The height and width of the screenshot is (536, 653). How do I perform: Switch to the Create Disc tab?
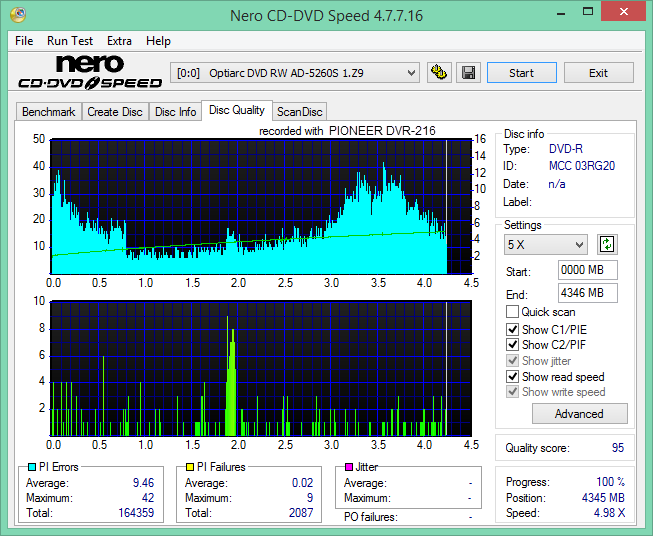point(115,112)
